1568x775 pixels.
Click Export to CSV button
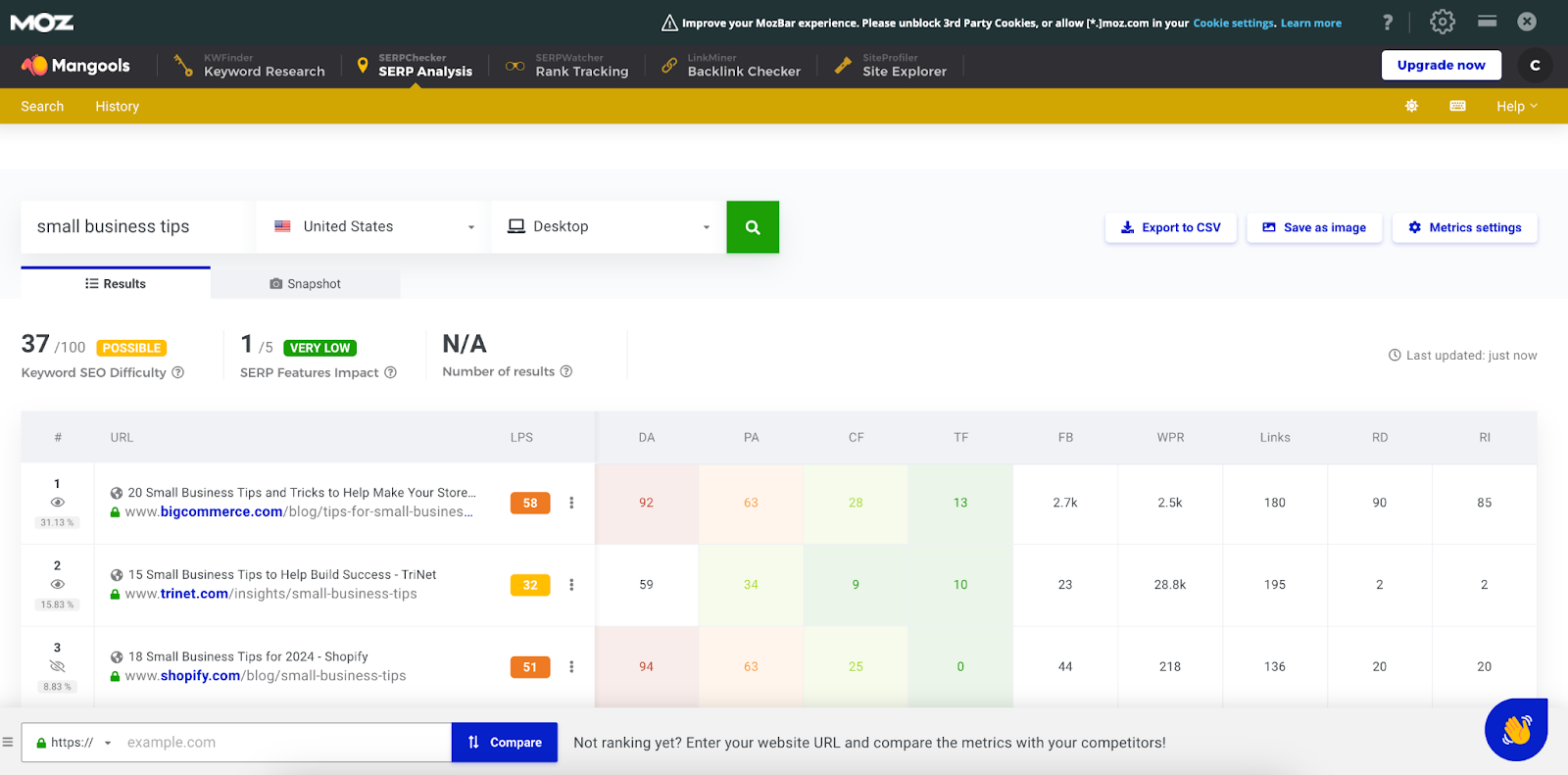point(1171,227)
